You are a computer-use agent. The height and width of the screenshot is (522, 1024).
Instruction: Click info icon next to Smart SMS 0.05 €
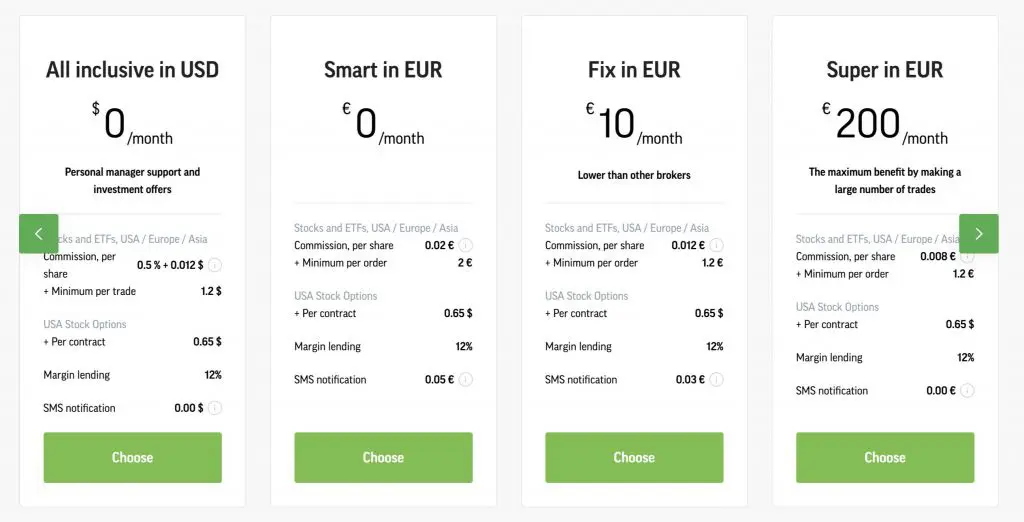click(466, 380)
